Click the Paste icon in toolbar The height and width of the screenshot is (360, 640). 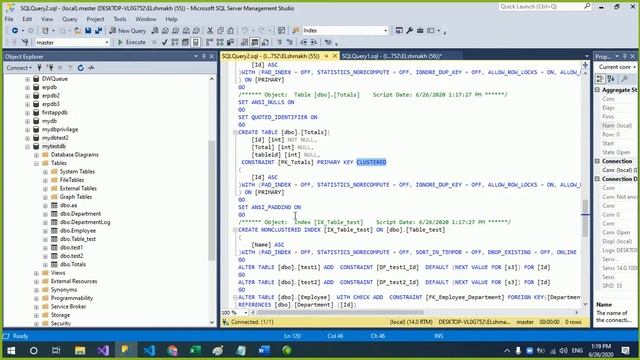pos(231,31)
